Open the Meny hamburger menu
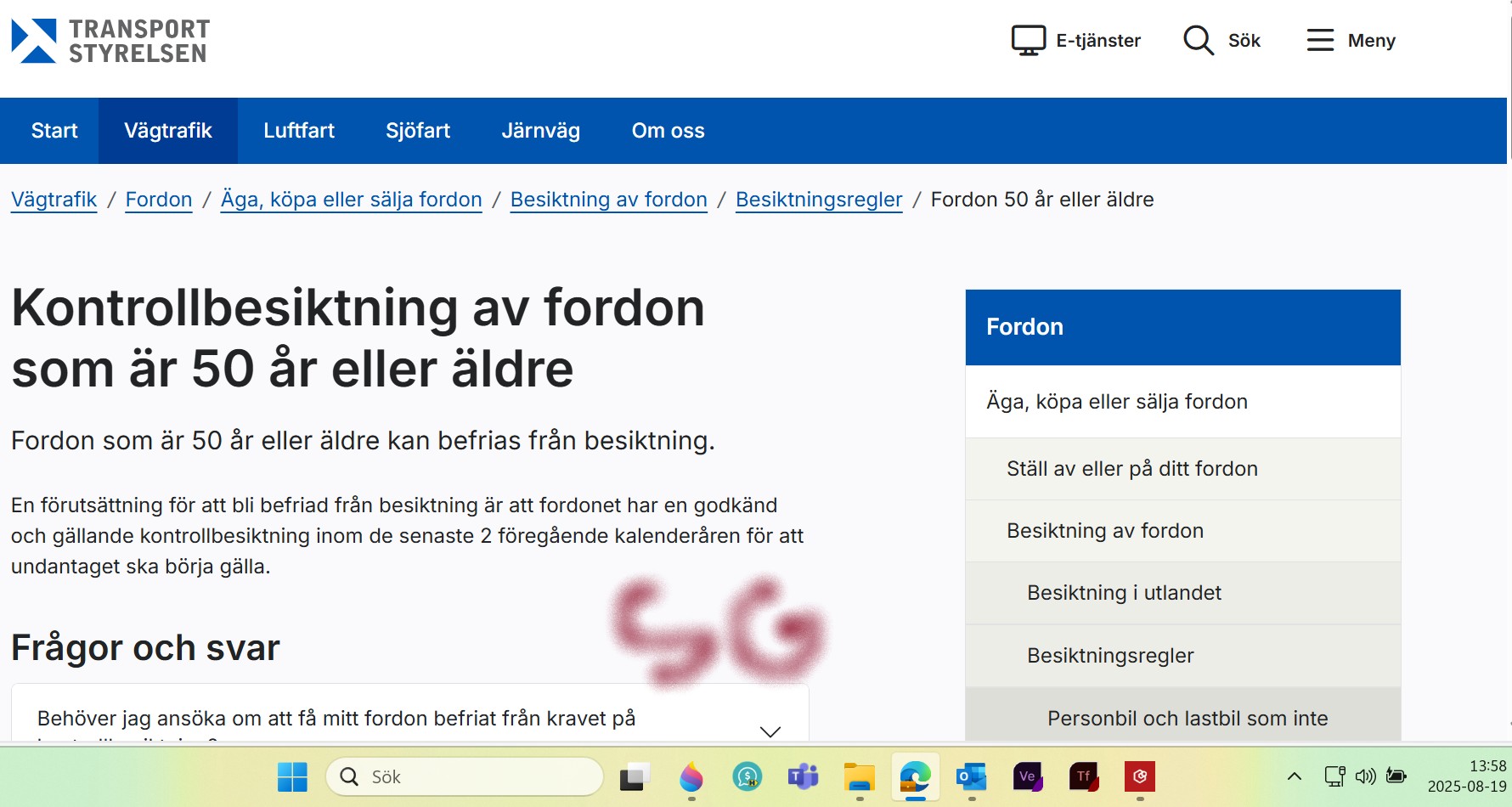 click(1351, 41)
